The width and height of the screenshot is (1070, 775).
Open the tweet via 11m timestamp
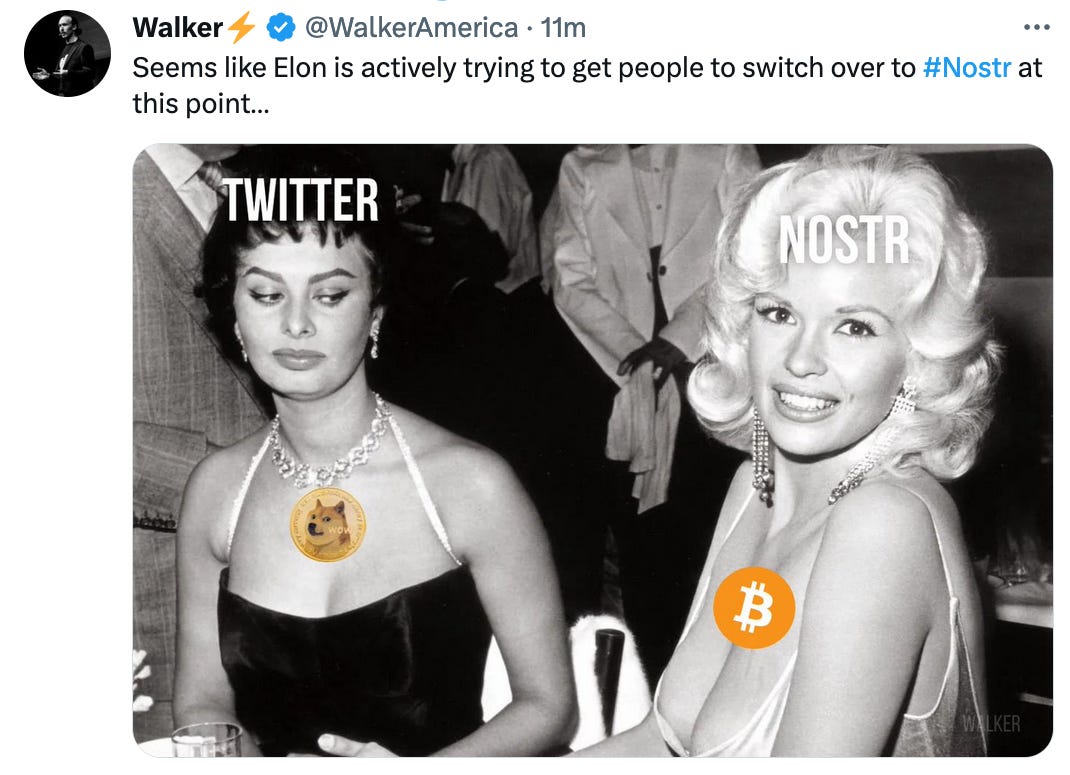[x=563, y=28]
